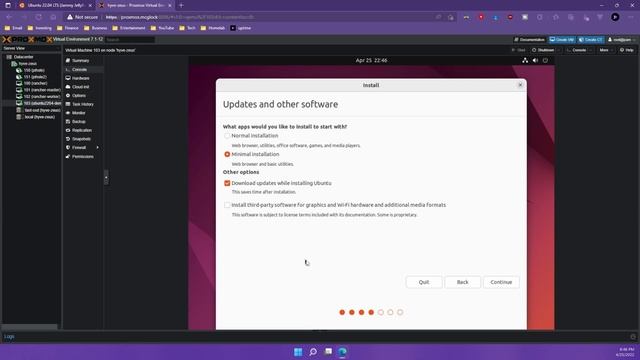Screen dimensions: 640x360
Task: Open the Documentation button
Action: point(529,40)
